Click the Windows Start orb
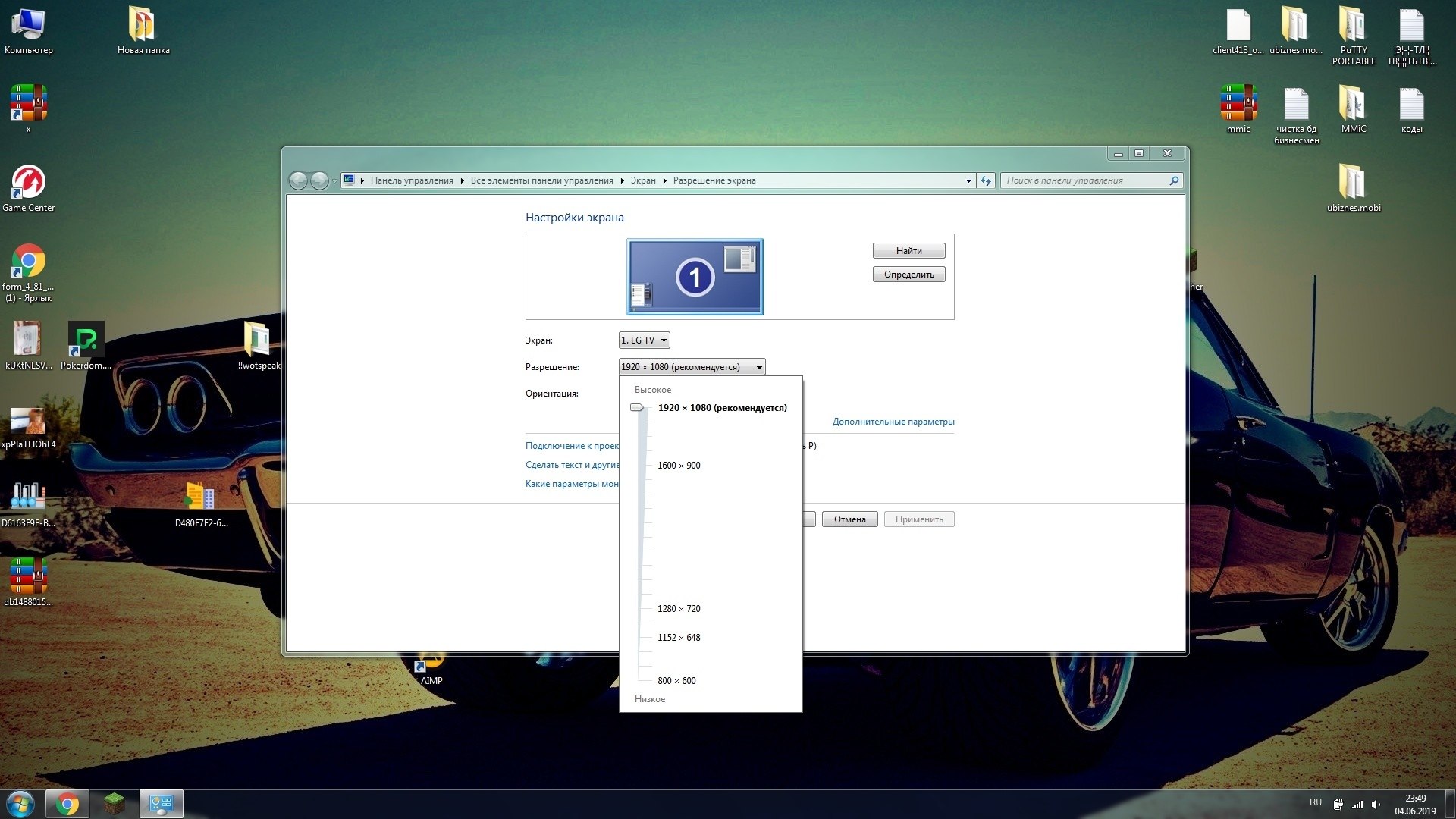 (20, 804)
